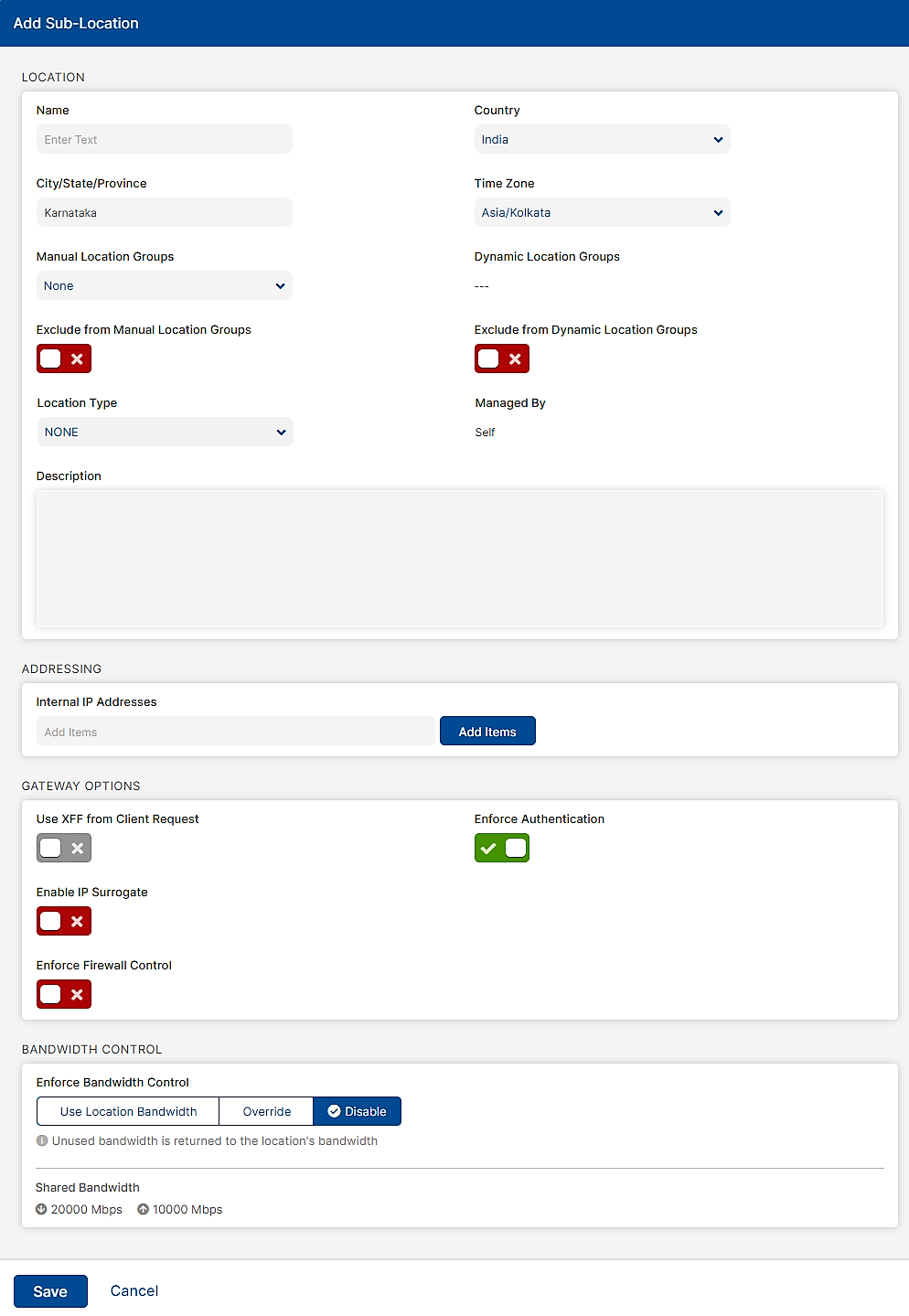Expand the Location Type dropdown
This screenshot has width=909, height=1316.
click(164, 432)
